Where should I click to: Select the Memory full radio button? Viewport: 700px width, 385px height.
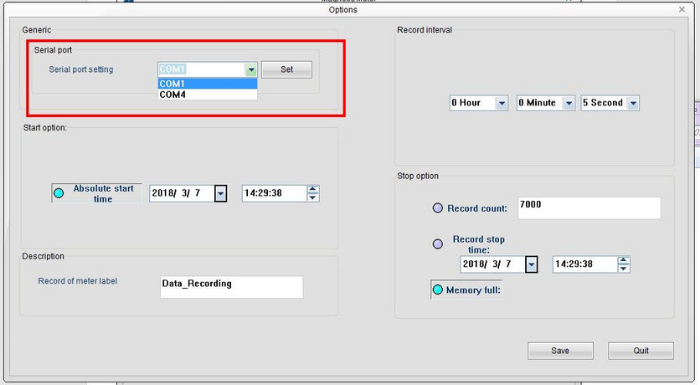pos(438,290)
